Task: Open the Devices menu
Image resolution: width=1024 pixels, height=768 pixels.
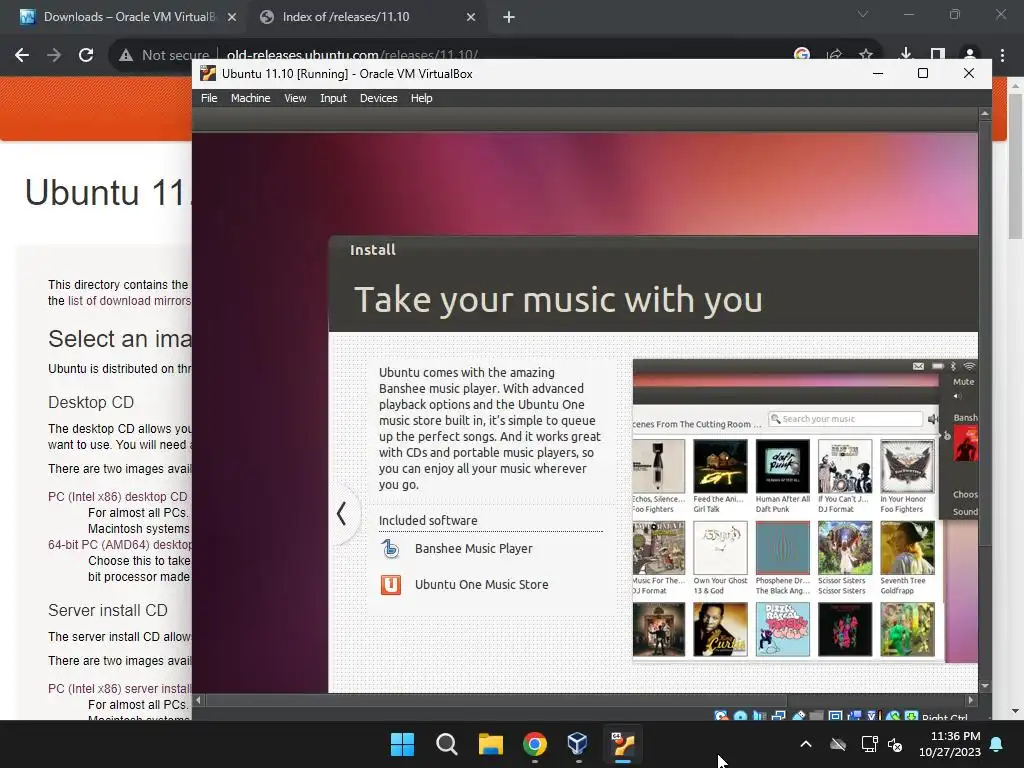Action: pyautogui.click(x=378, y=98)
